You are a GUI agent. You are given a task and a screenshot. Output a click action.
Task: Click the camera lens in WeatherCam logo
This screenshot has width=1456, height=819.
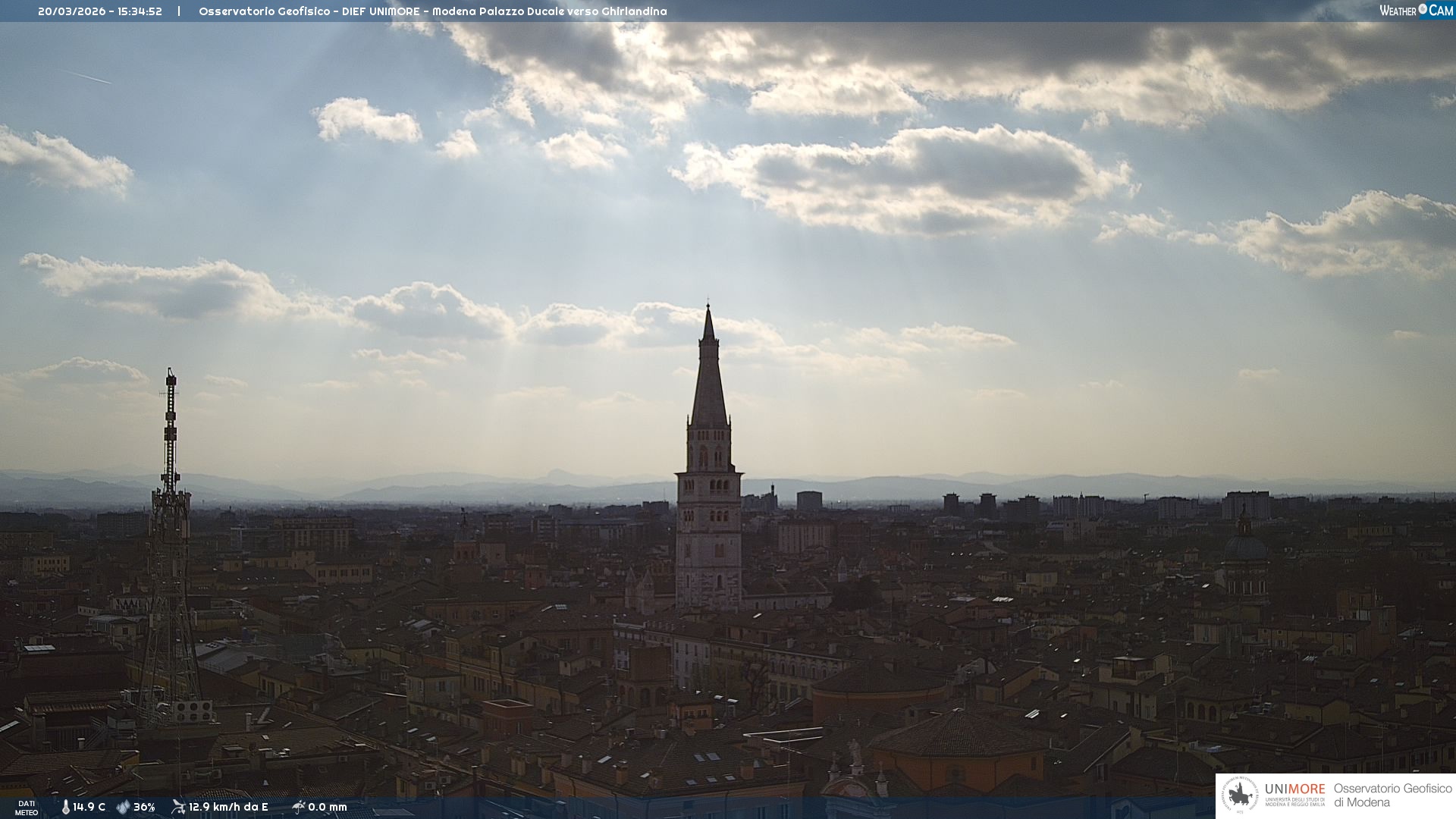pyautogui.click(x=1423, y=9)
